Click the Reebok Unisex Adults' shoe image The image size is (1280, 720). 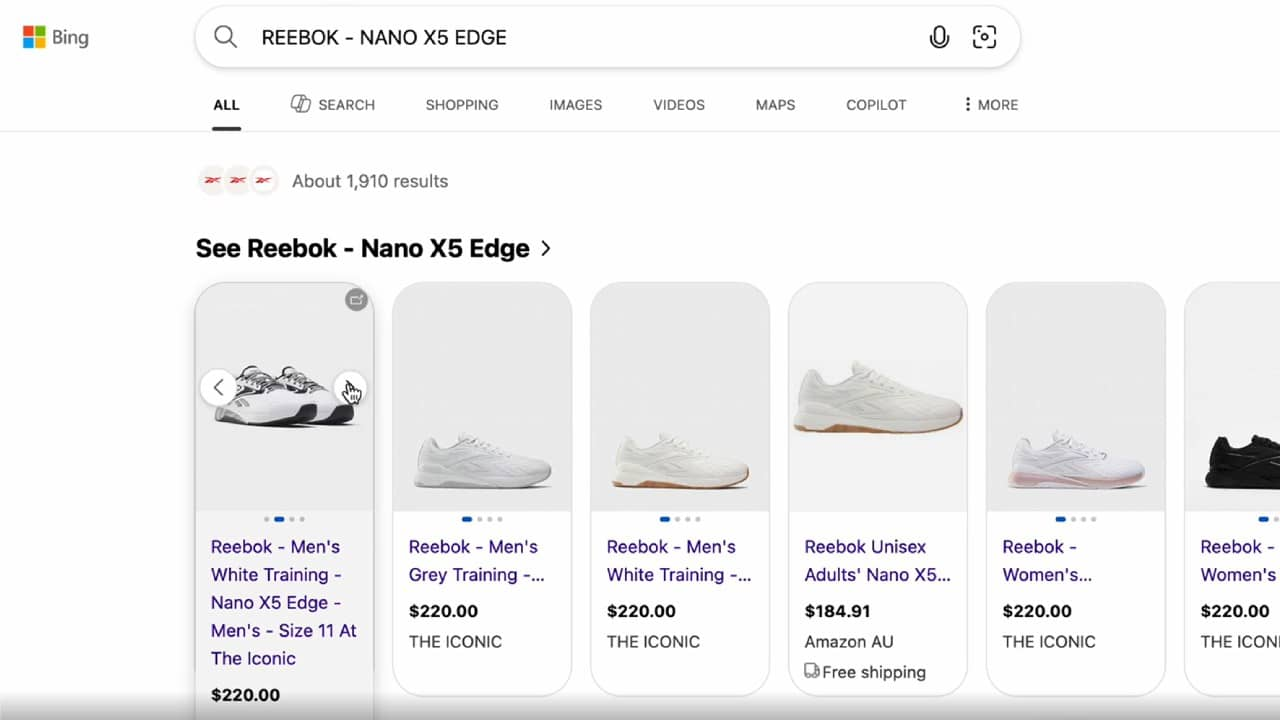point(878,396)
